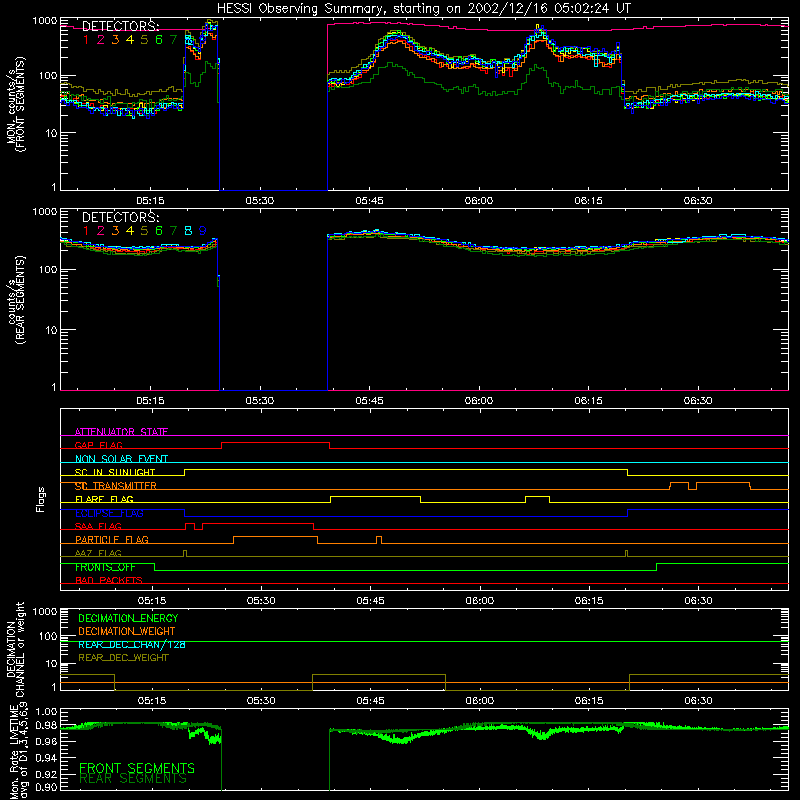Click 06:15 tick under rear segments plot
Screen dimensions: 800x800
(588, 401)
